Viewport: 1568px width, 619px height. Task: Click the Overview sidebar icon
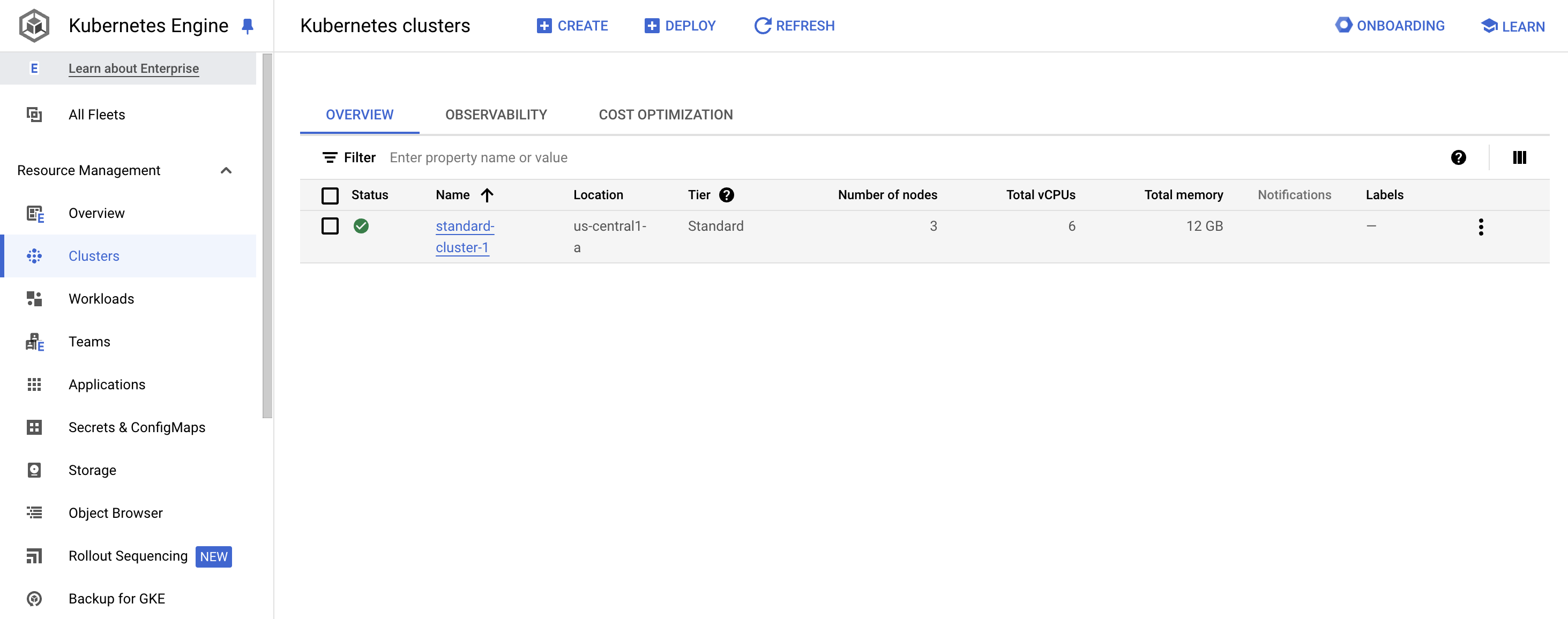pyautogui.click(x=35, y=214)
